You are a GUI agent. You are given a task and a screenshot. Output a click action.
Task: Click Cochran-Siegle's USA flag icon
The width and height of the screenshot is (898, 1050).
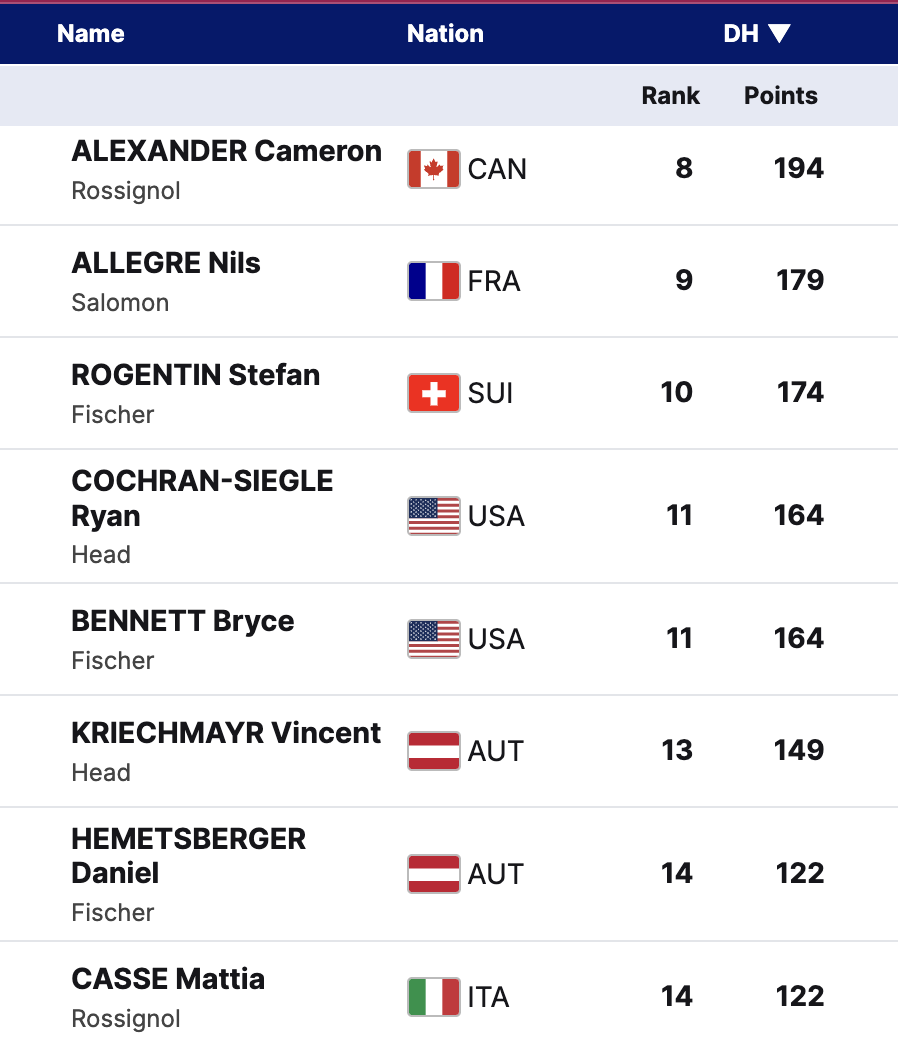[433, 516]
